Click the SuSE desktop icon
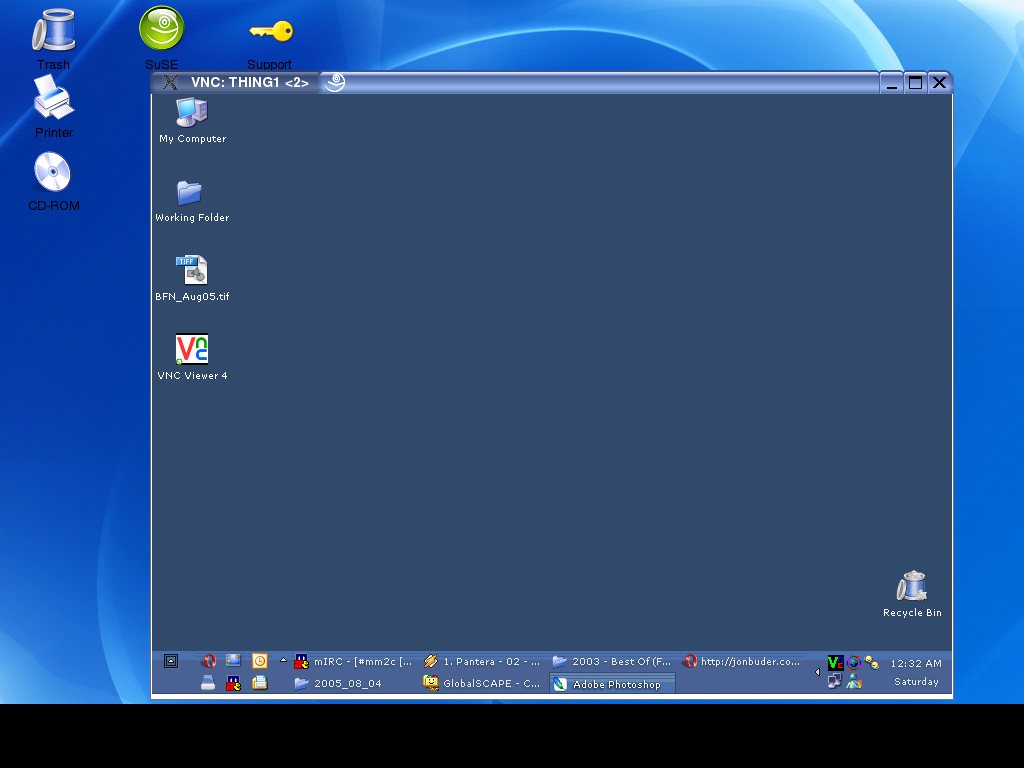Screen dimensions: 1024x768 pos(161,29)
